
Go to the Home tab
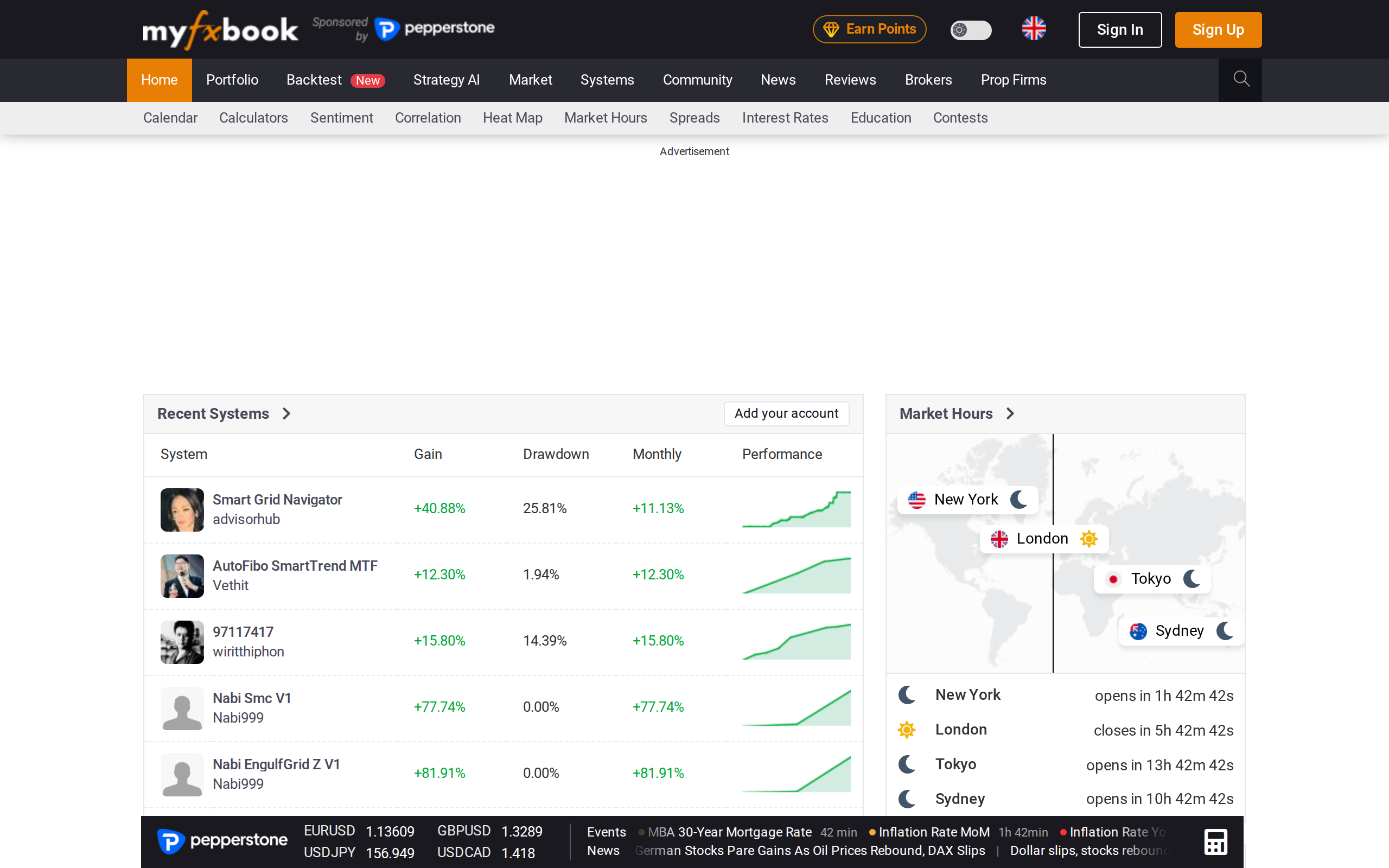pyautogui.click(x=160, y=80)
